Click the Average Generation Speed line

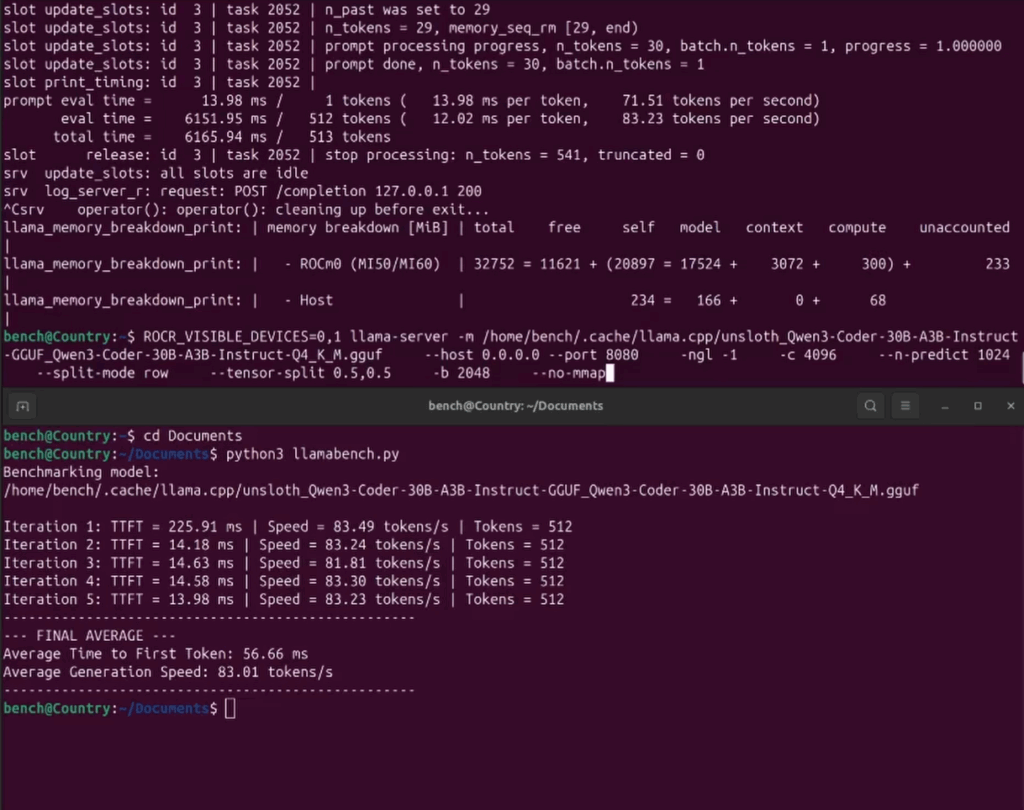coord(168,672)
